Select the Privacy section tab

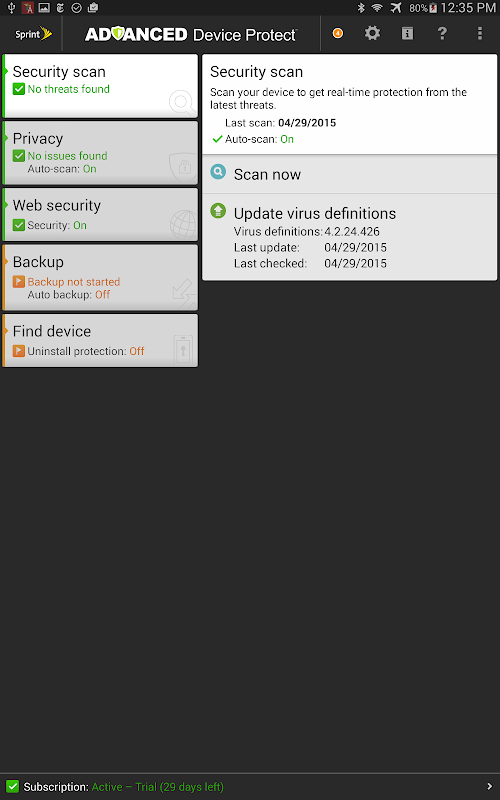click(x=100, y=153)
